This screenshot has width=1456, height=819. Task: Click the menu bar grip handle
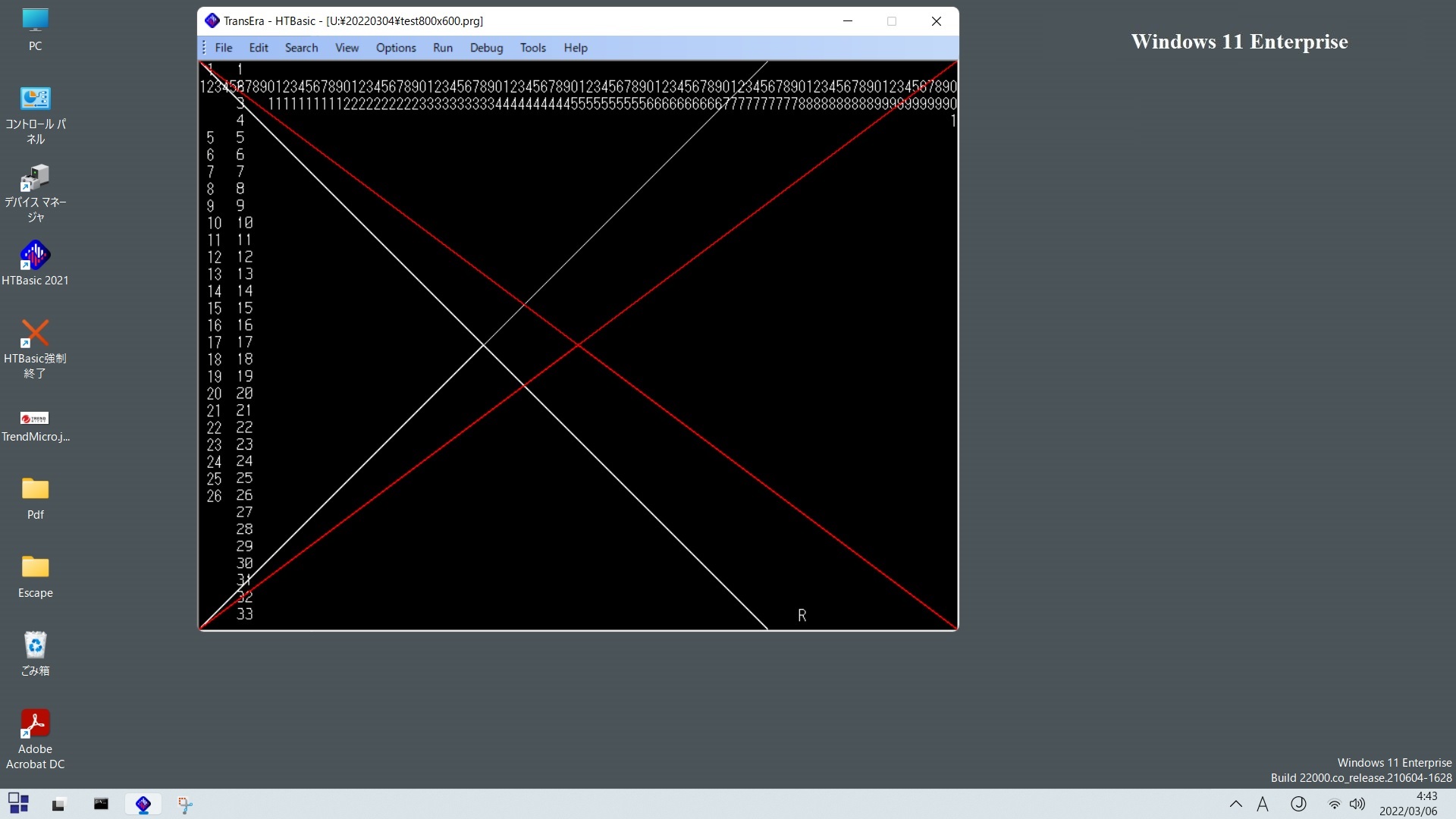tap(203, 48)
